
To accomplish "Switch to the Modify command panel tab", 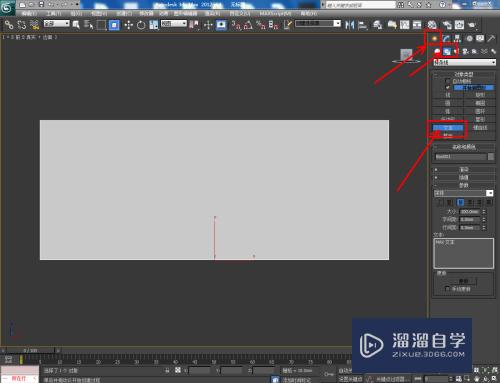I will point(446,39).
